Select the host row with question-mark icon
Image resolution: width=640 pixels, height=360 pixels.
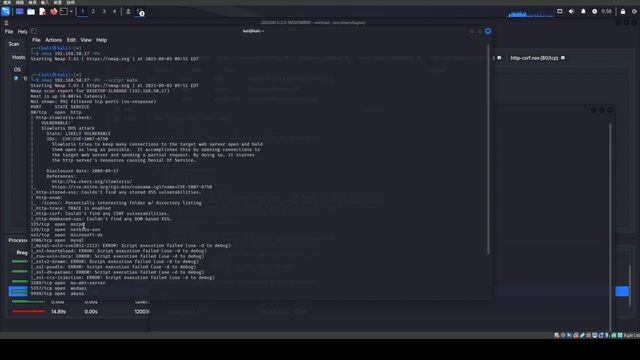coord(20,78)
